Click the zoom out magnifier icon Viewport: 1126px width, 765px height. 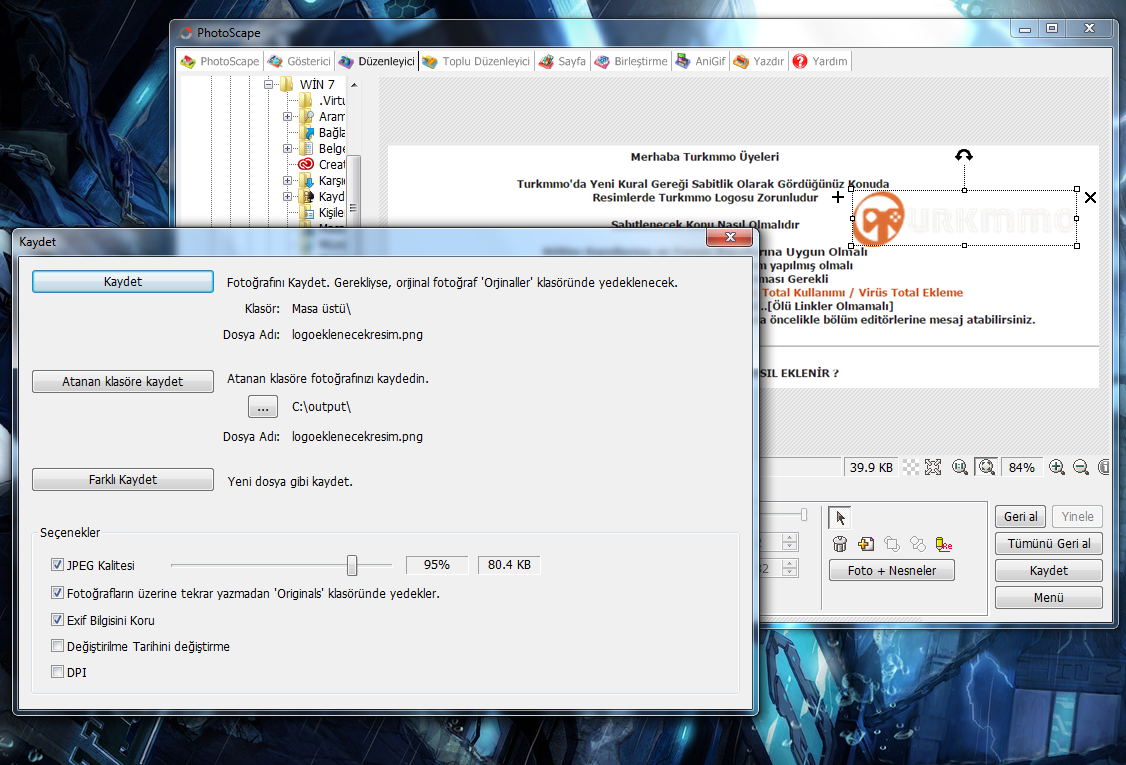pyautogui.click(x=1081, y=468)
